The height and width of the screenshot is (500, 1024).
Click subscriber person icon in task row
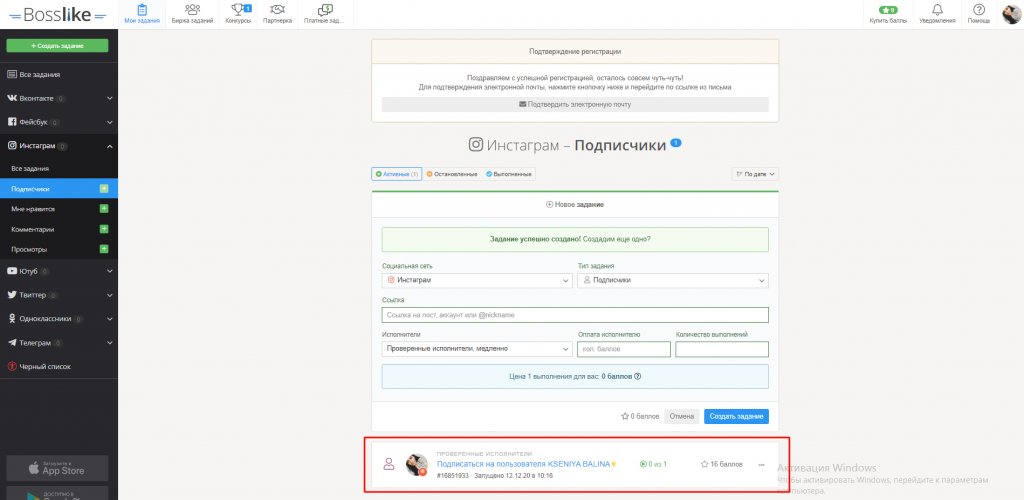click(389, 464)
